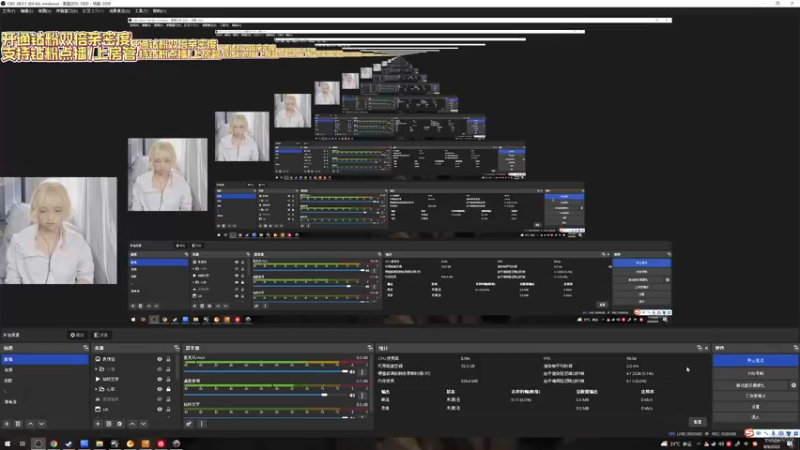Open File Explorer from the taskbar
800x450 pixels.
tap(99, 444)
